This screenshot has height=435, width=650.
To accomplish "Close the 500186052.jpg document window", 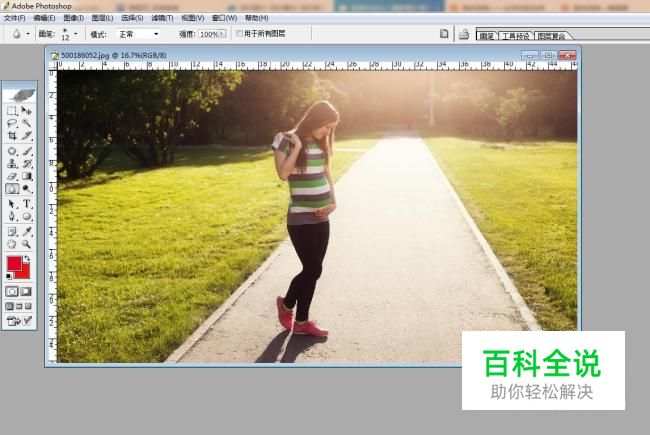I will (567, 55).
